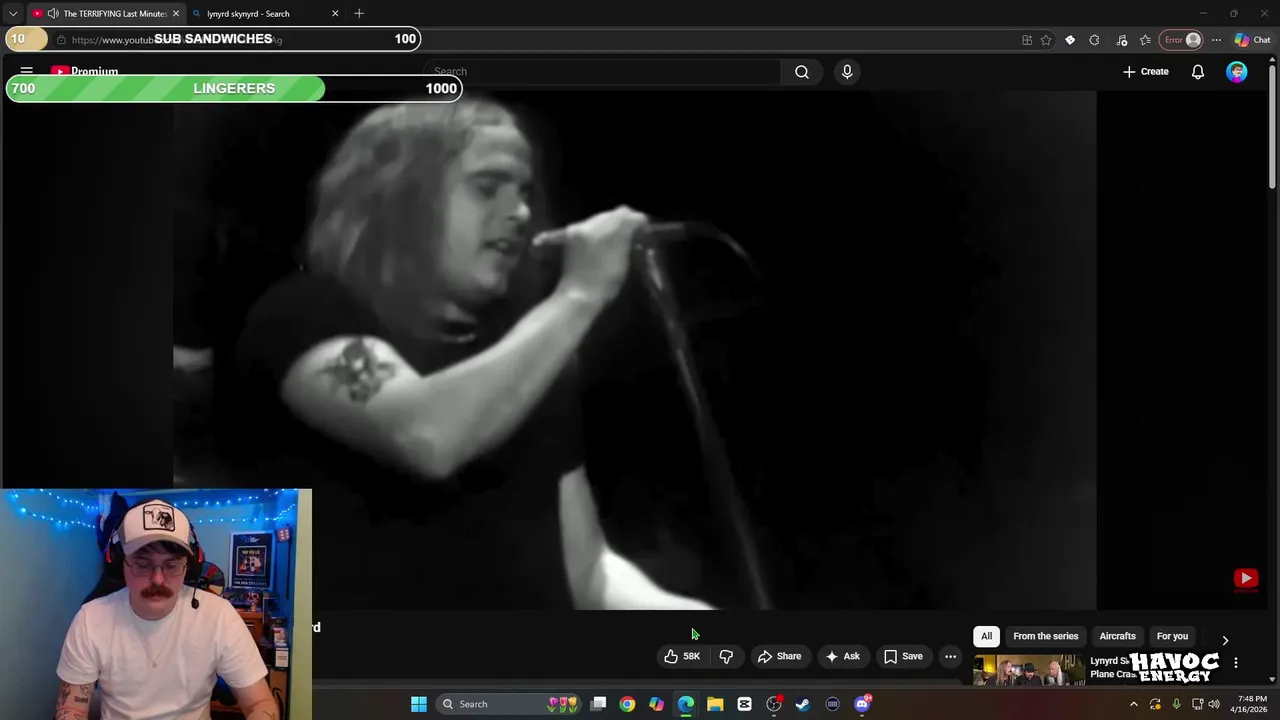Click the tray sync status icon

tap(1155, 704)
